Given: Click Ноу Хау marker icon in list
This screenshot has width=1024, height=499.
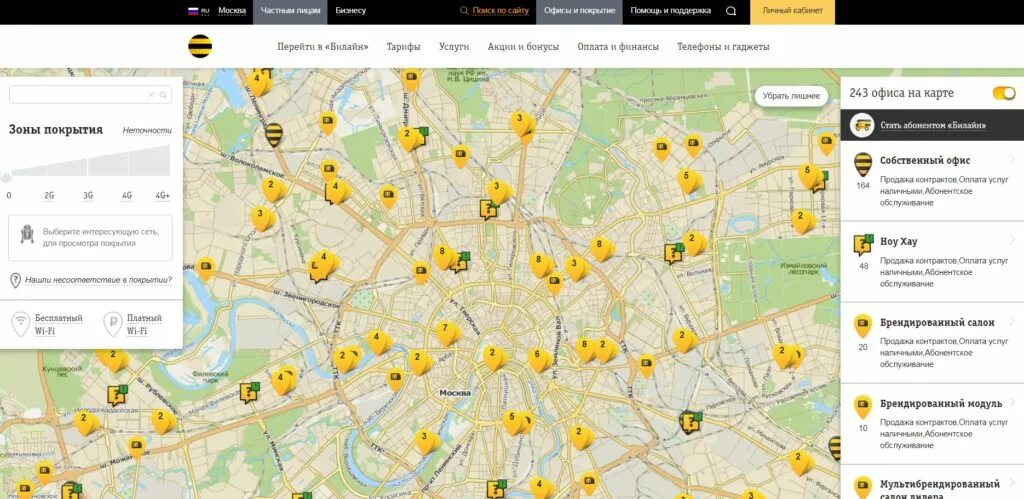Looking at the screenshot, I should coord(863,244).
